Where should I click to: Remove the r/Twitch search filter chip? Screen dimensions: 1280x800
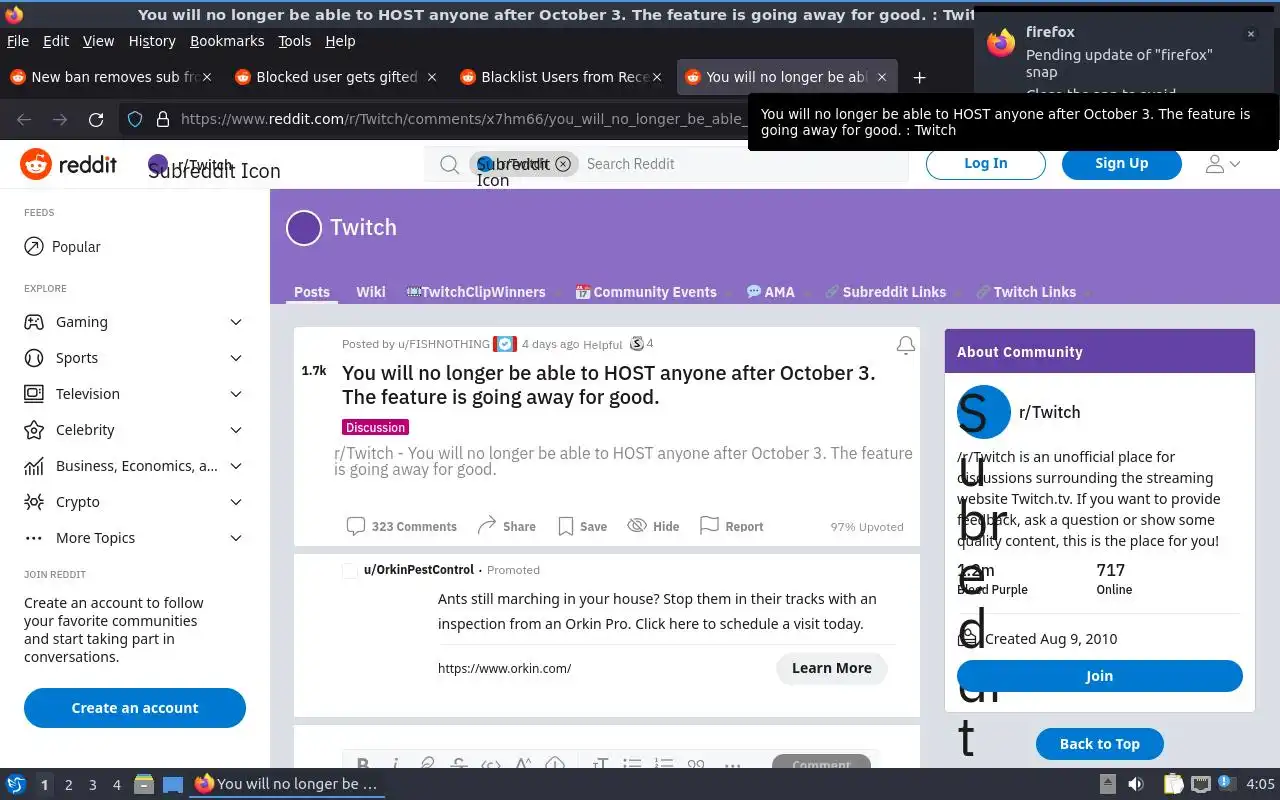point(563,164)
